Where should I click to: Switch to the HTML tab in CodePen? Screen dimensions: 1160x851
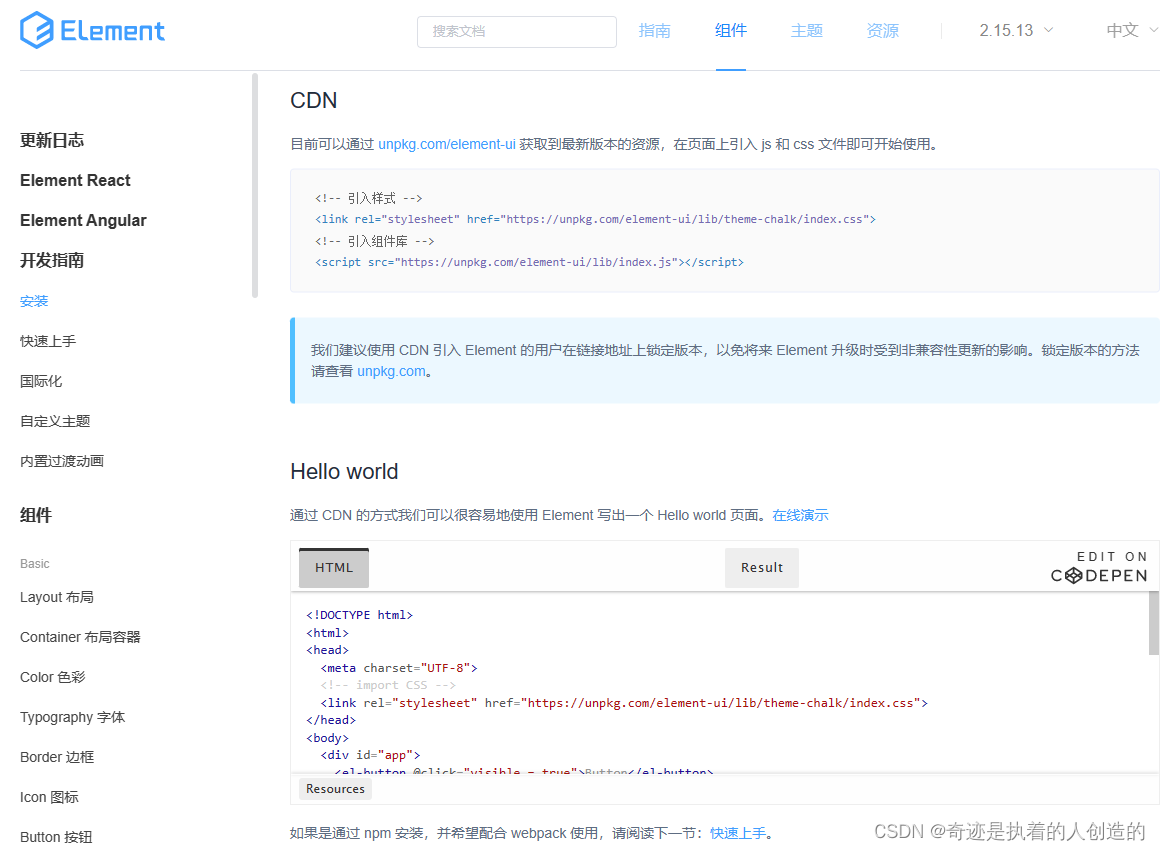334,568
